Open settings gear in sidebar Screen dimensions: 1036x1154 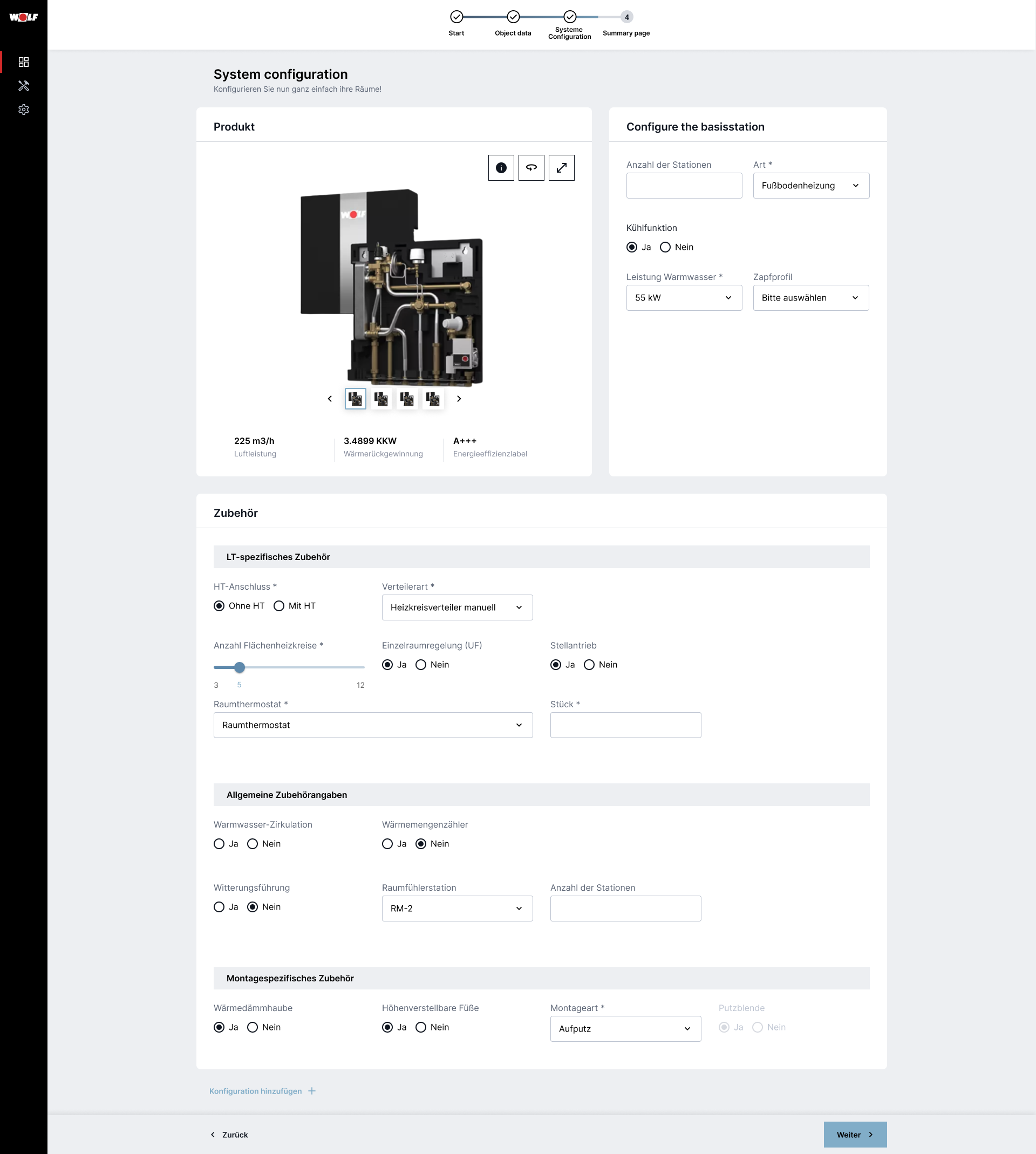click(x=23, y=110)
